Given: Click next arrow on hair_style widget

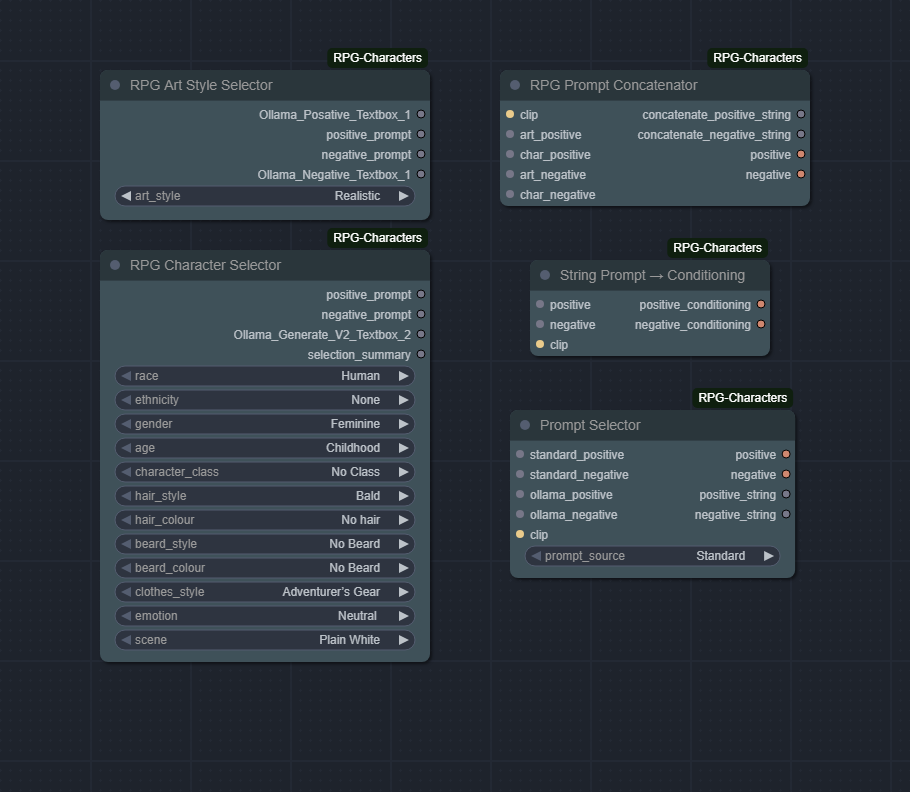Looking at the screenshot, I should coord(403,496).
